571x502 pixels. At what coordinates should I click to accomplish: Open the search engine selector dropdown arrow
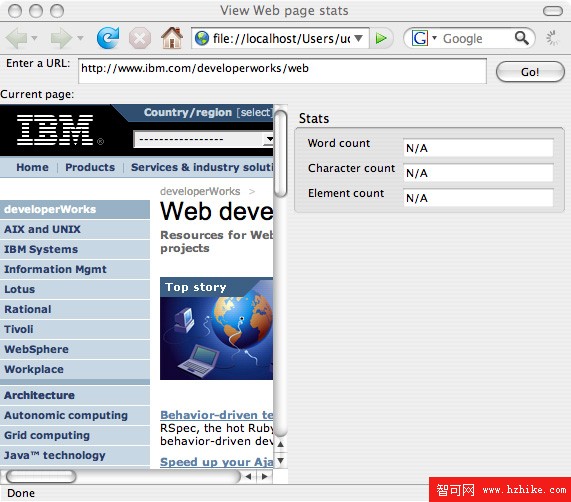(434, 37)
